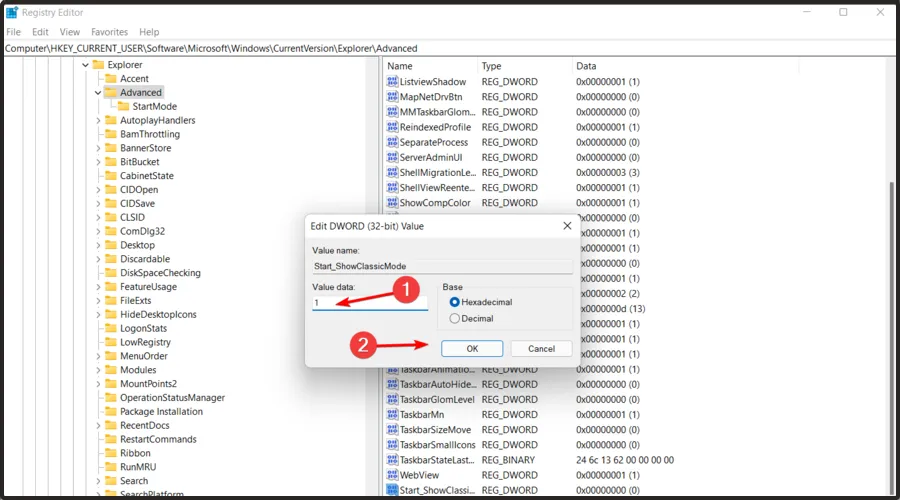900x500 pixels.
Task: Collapse the Explorer key node
Action: pyautogui.click(x=86, y=65)
